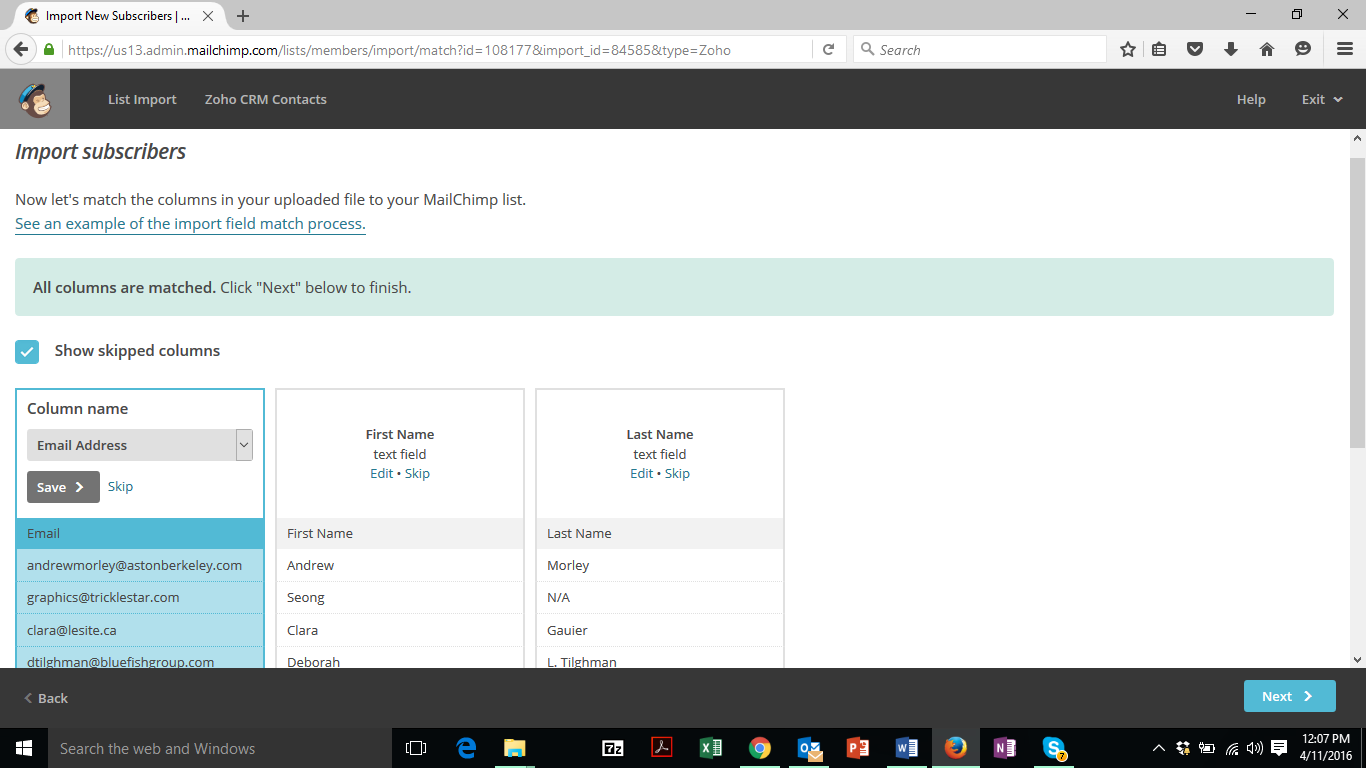The image size is (1366, 768).
Task: Show hidden system tray icons
Action: (1159, 748)
